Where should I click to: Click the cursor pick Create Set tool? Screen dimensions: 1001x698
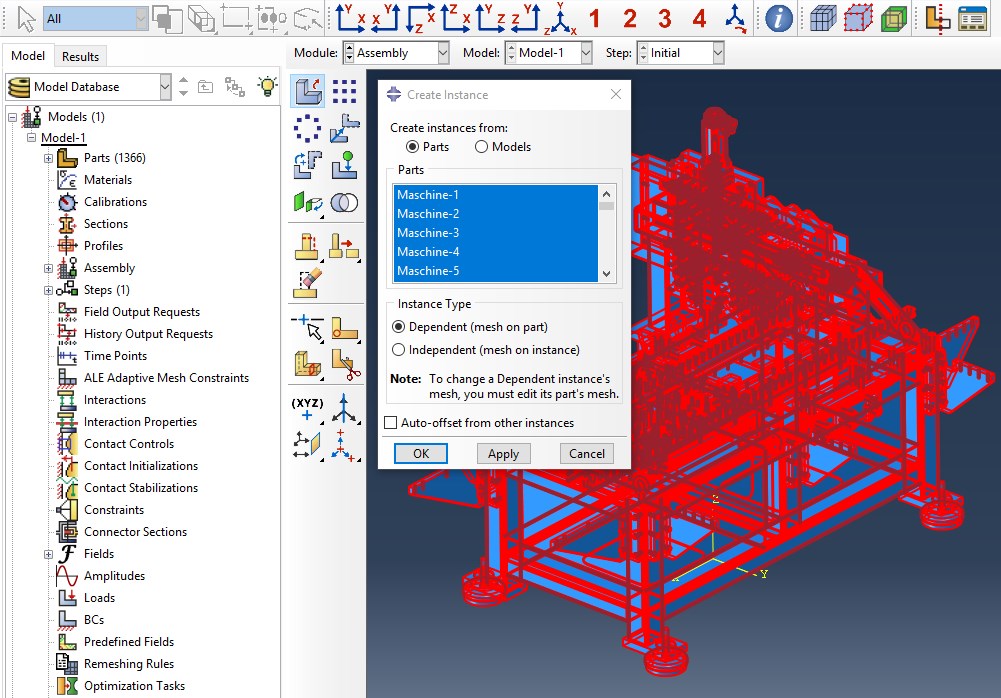point(308,328)
